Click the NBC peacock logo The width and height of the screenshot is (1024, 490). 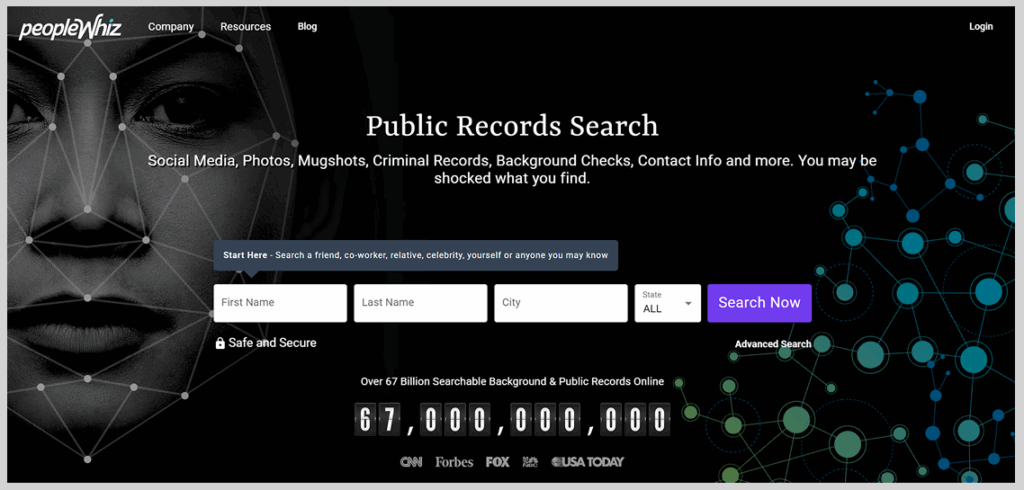point(531,462)
